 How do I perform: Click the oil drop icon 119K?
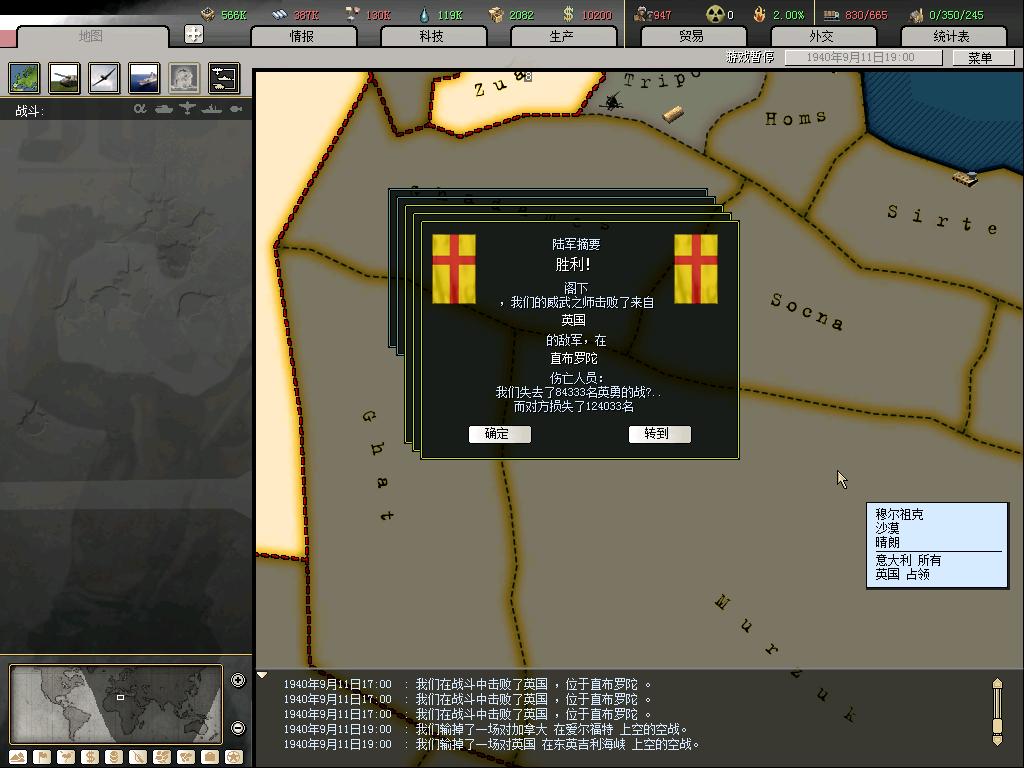[x=424, y=14]
